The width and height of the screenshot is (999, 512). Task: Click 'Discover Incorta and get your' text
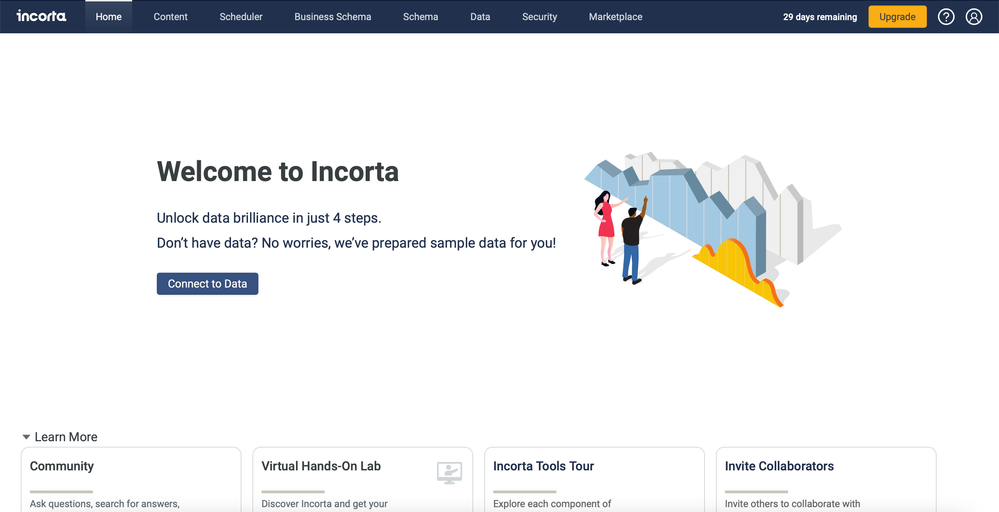[324, 504]
